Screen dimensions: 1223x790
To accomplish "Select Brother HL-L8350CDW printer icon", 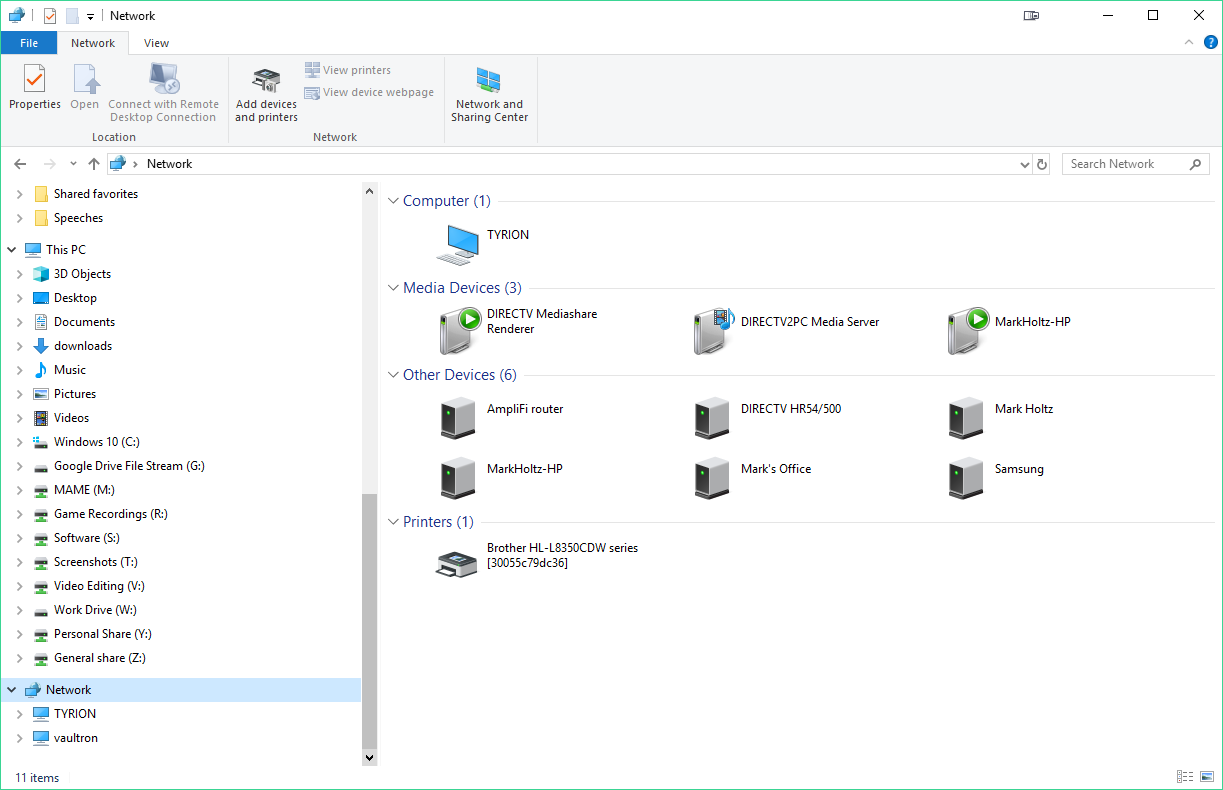I will tap(458, 564).
